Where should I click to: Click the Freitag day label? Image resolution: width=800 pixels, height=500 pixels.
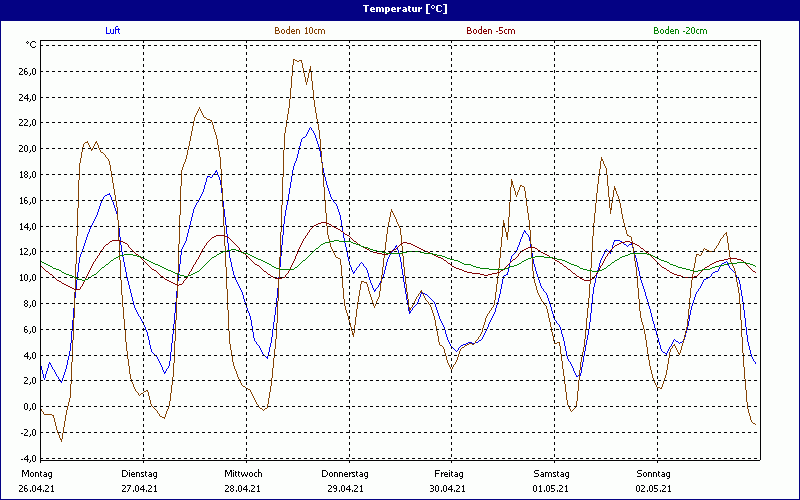click(449, 474)
